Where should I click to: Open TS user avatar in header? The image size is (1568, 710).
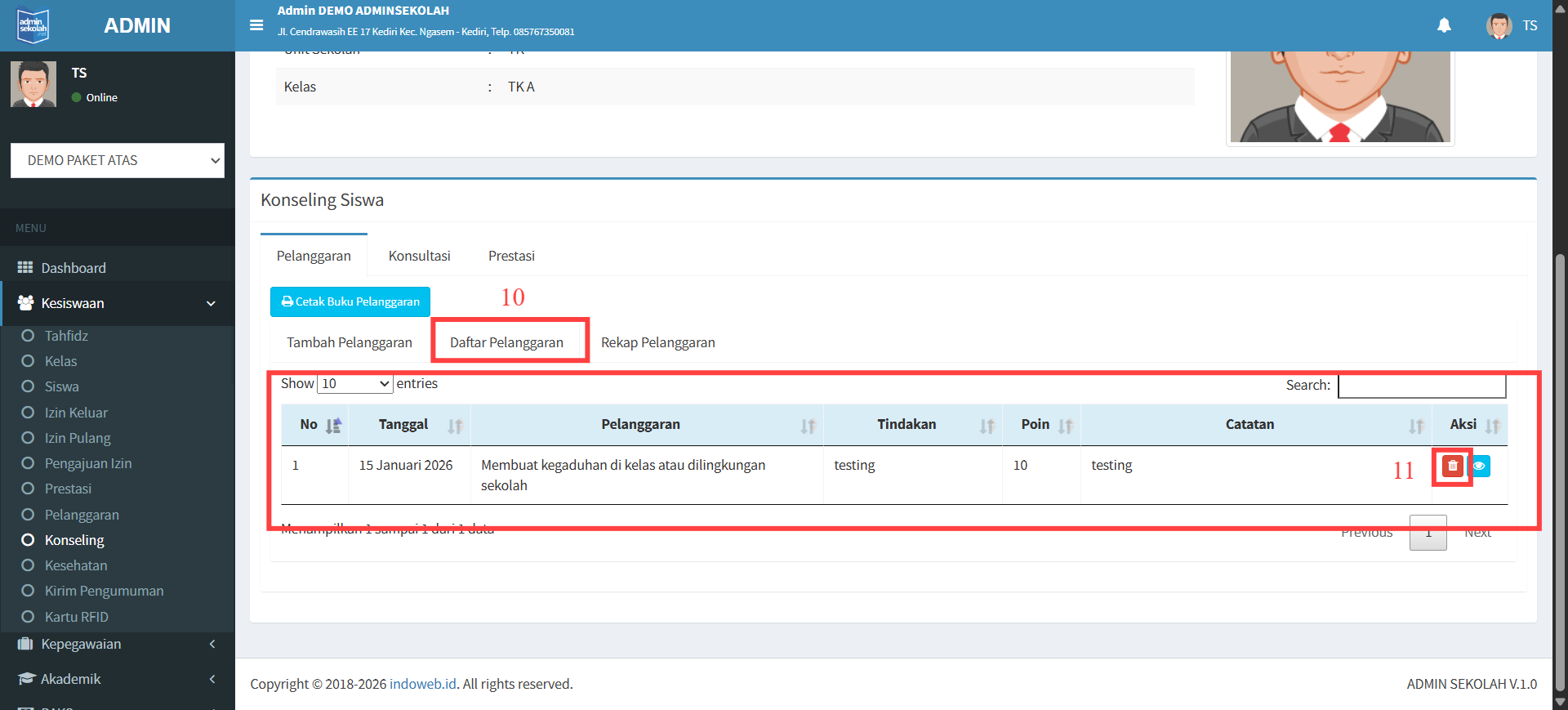(x=1499, y=25)
